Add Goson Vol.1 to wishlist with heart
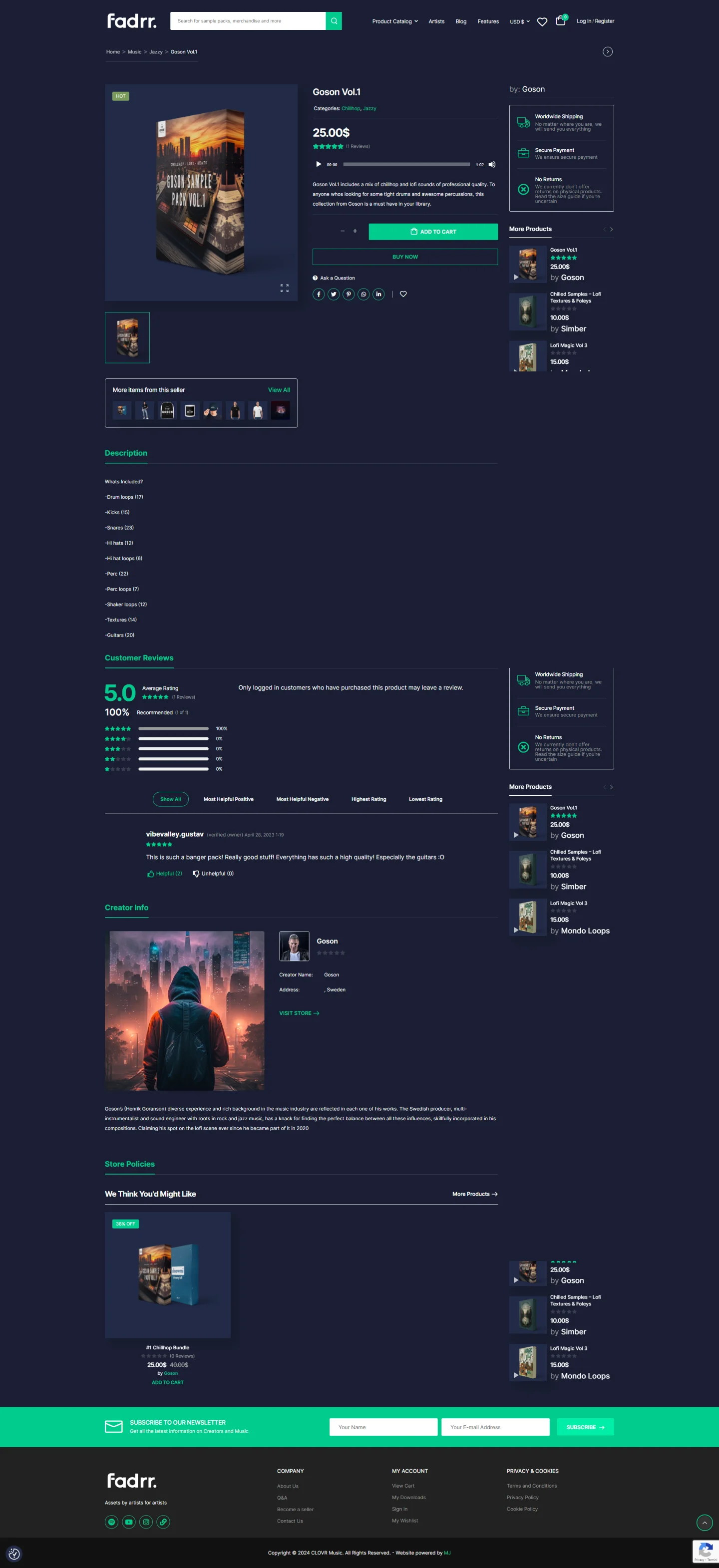This screenshot has width=719, height=1568. click(403, 295)
